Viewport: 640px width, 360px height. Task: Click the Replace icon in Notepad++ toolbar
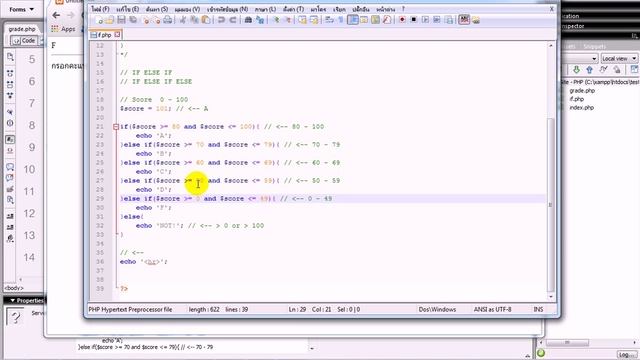(x=260, y=20)
